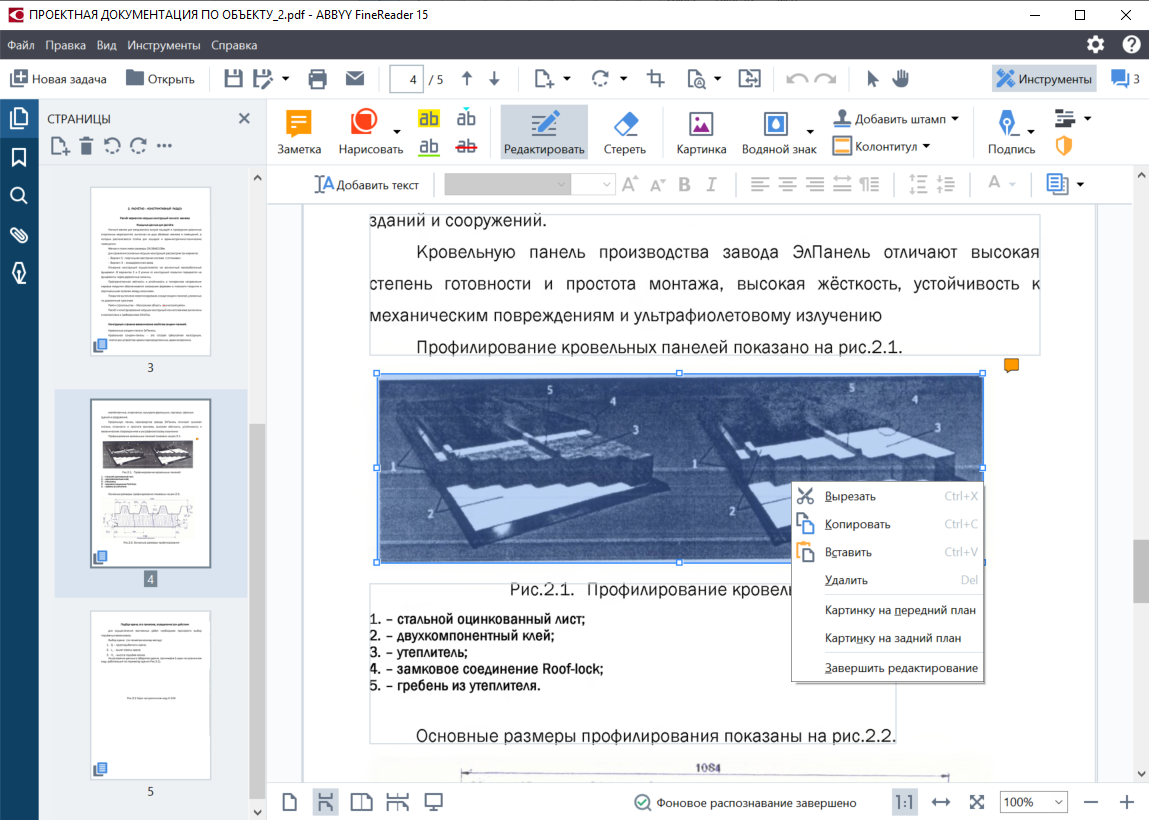The width and height of the screenshot is (1149, 820).
Task: Open the attachments paperclip panel
Action: coord(18,235)
